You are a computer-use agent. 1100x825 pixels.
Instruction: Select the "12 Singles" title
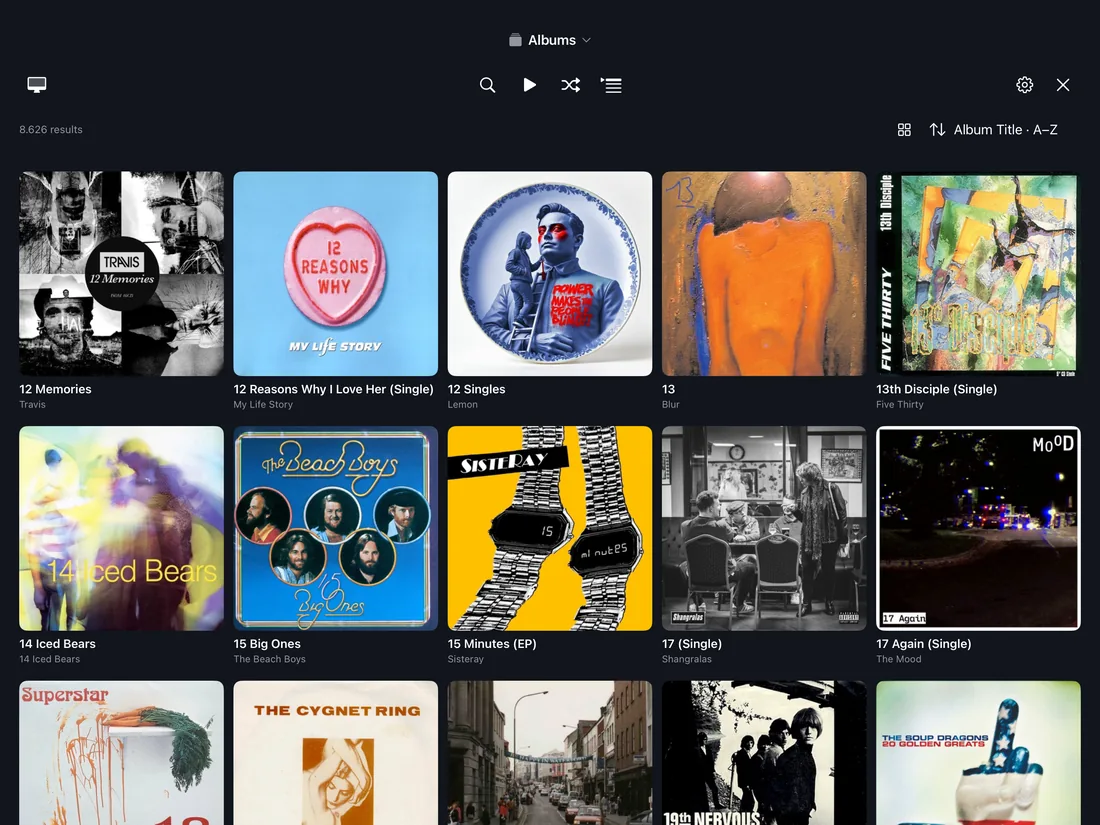point(476,389)
